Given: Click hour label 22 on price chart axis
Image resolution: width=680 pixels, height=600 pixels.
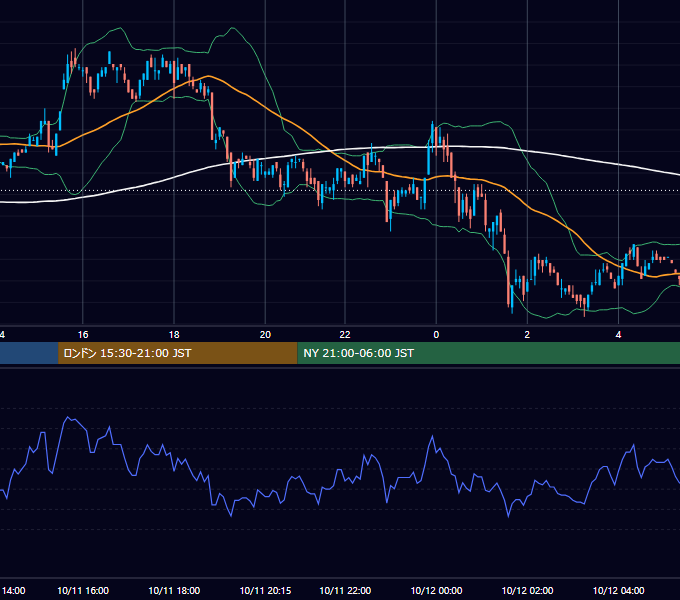Looking at the screenshot, I should click(x=345, y=335).
